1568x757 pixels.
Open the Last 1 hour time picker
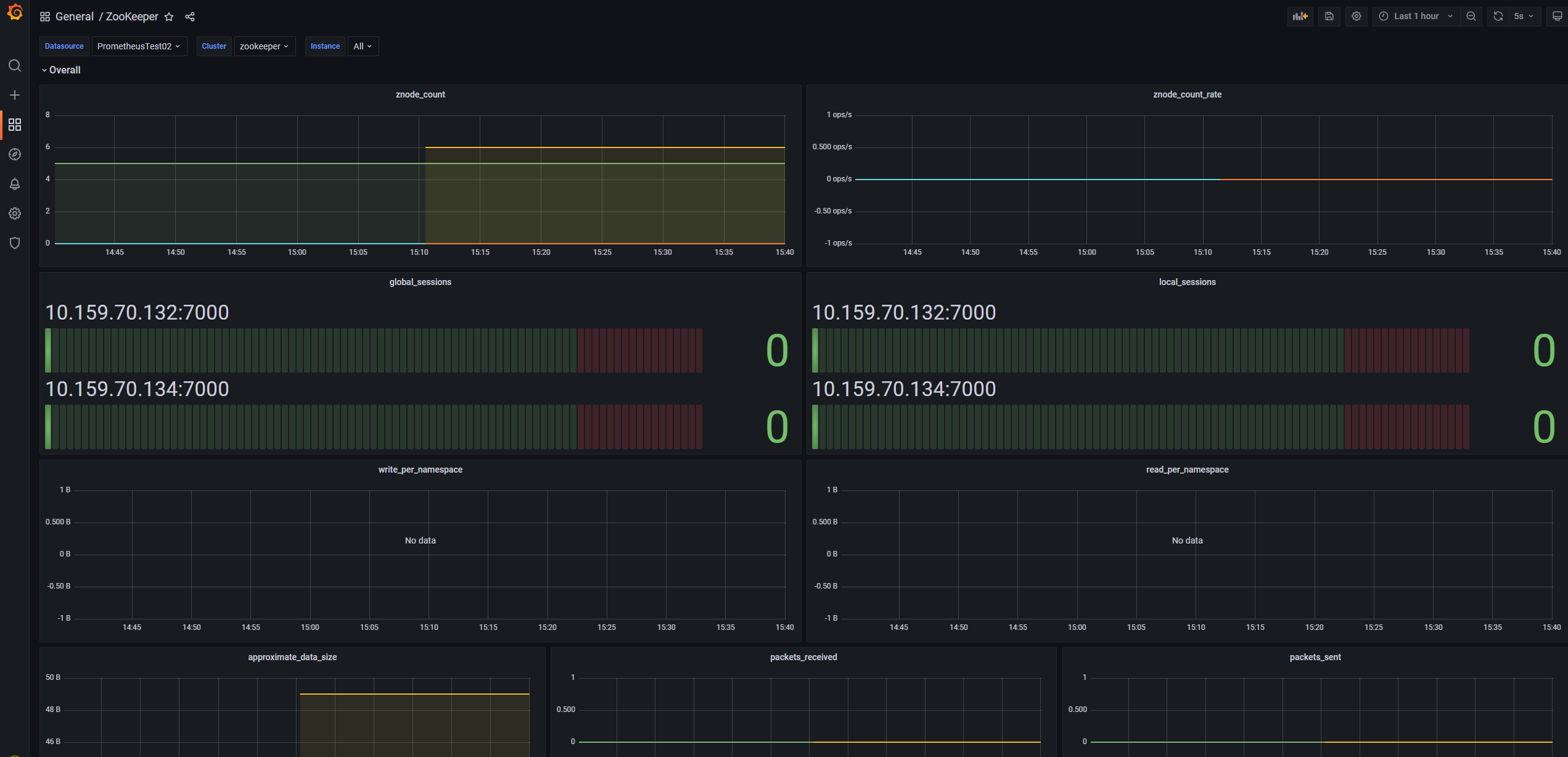[x=1416, y=17]
